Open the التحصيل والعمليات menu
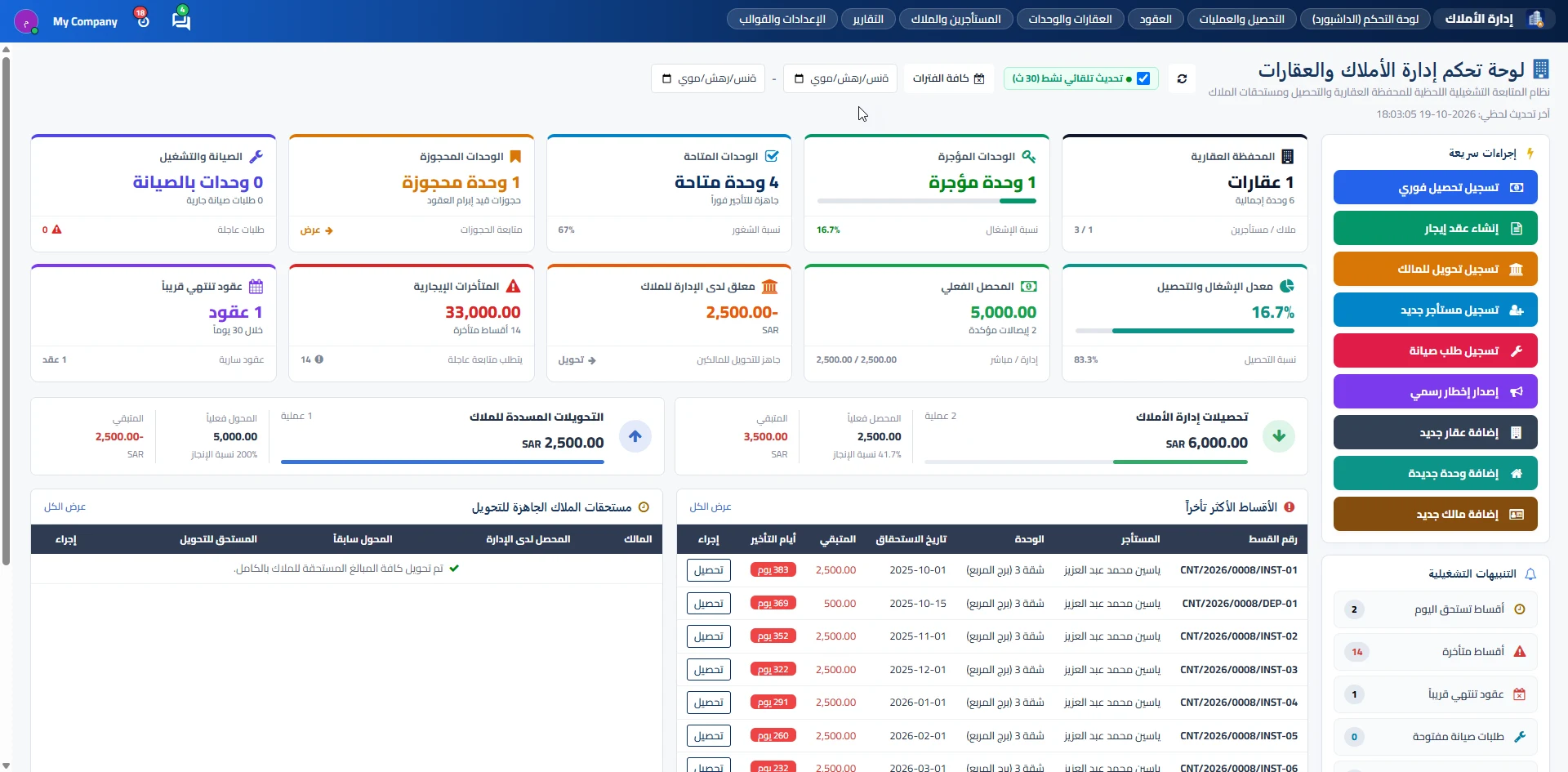The image size is (1568, 772). 1241,19
